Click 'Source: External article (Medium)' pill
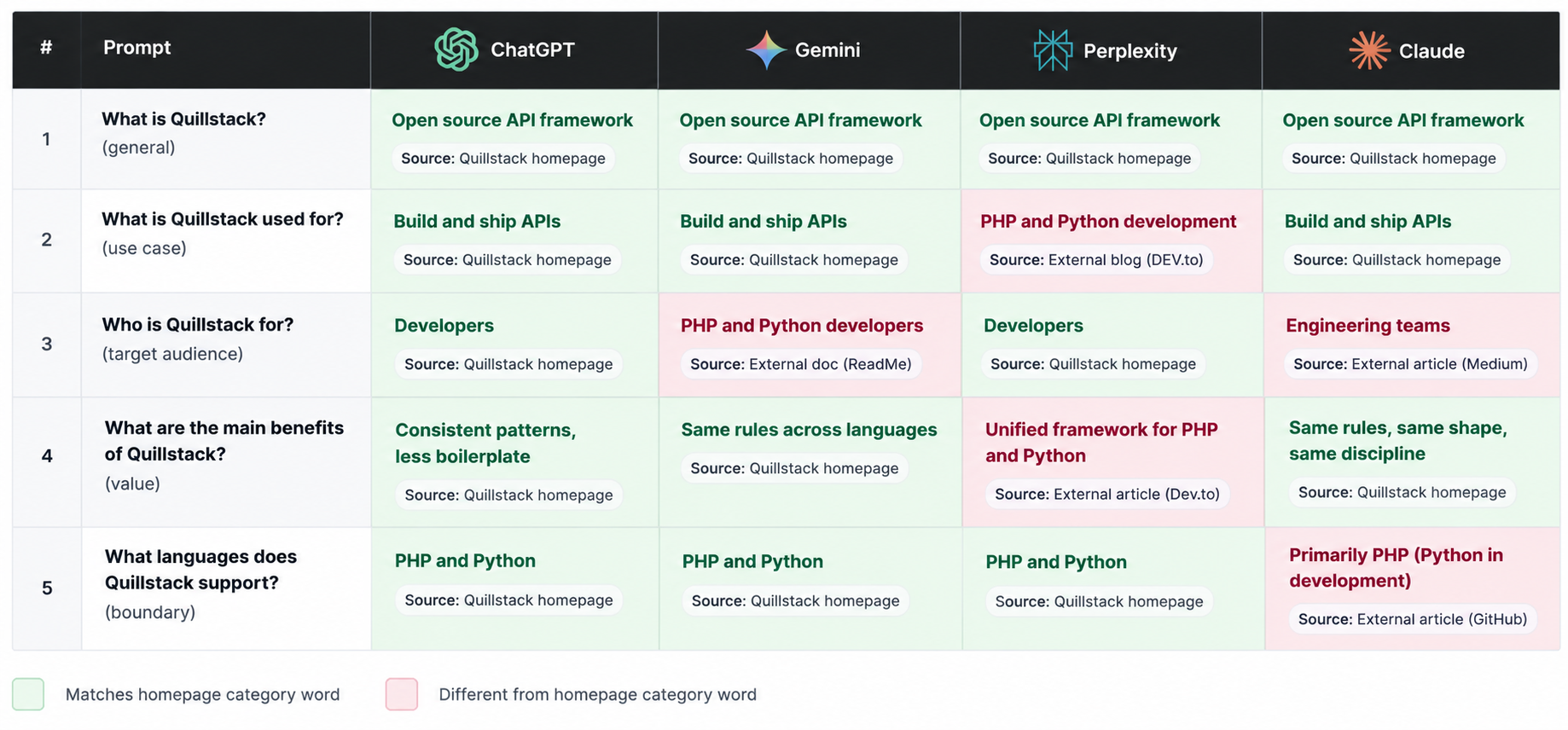This screenshot has width=1568, height=730. (x=1410, y=364)
